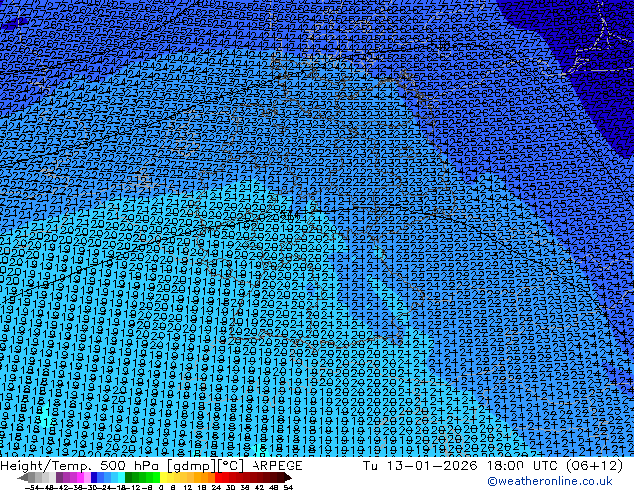This screenshot has width=634, height=490.
Task: Click the '54' value at legend's right end
Action: [288, 487]
